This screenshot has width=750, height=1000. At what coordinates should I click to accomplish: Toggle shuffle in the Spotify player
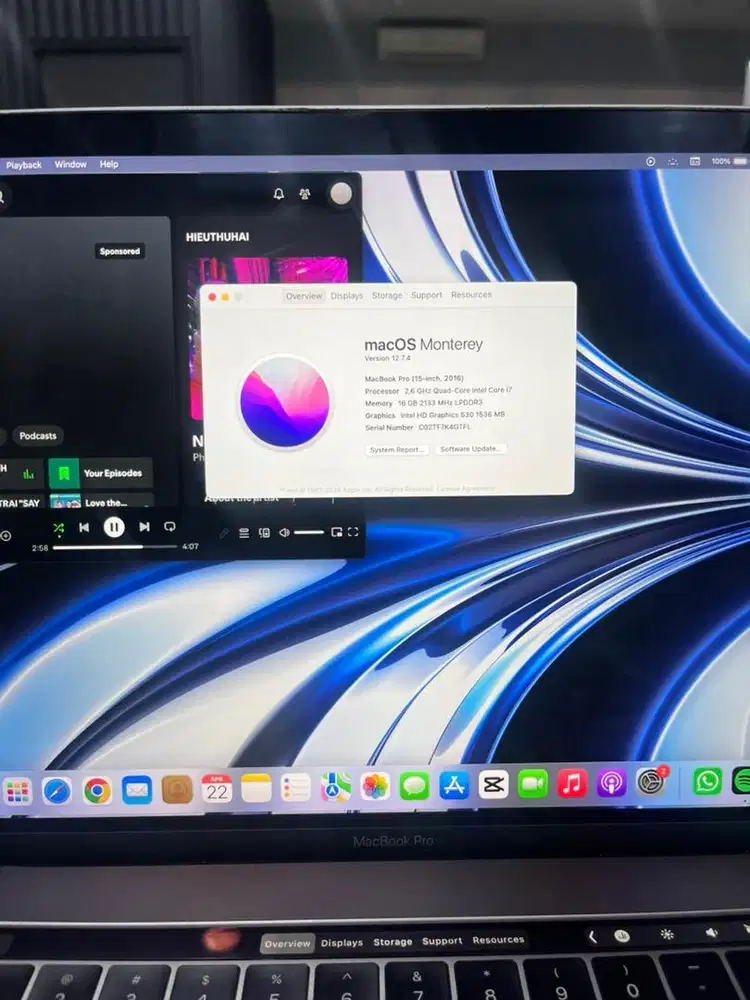point(58,528)
